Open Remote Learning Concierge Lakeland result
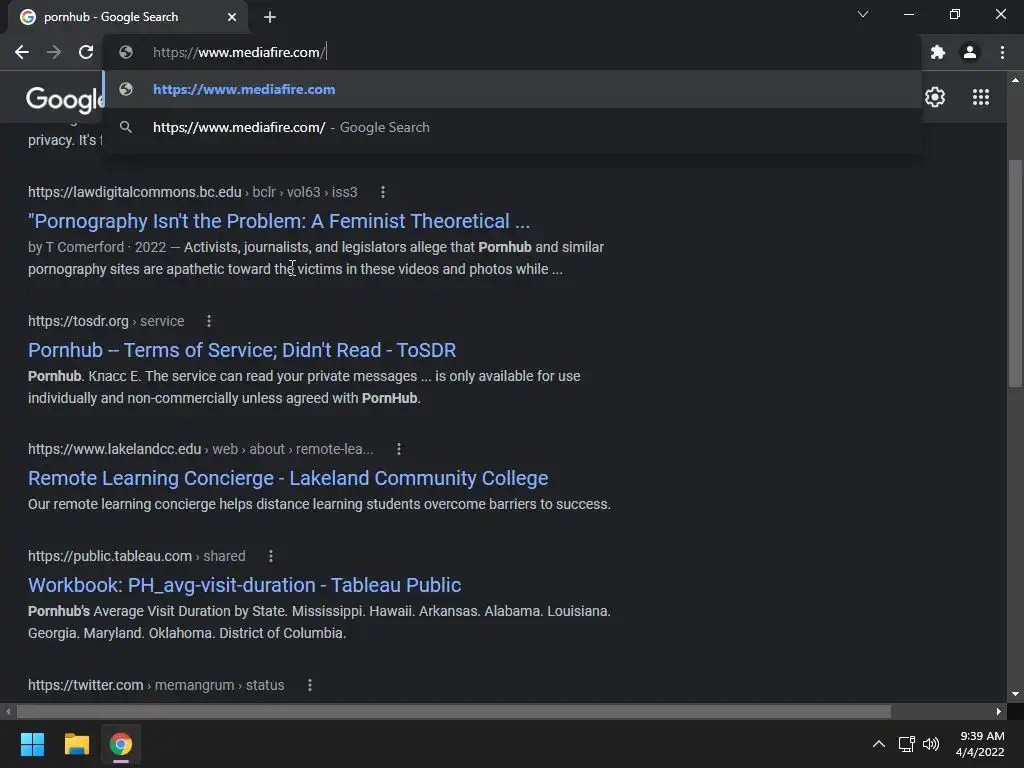This screenshot has width=1024, height=768. click(x=288, y=478)
